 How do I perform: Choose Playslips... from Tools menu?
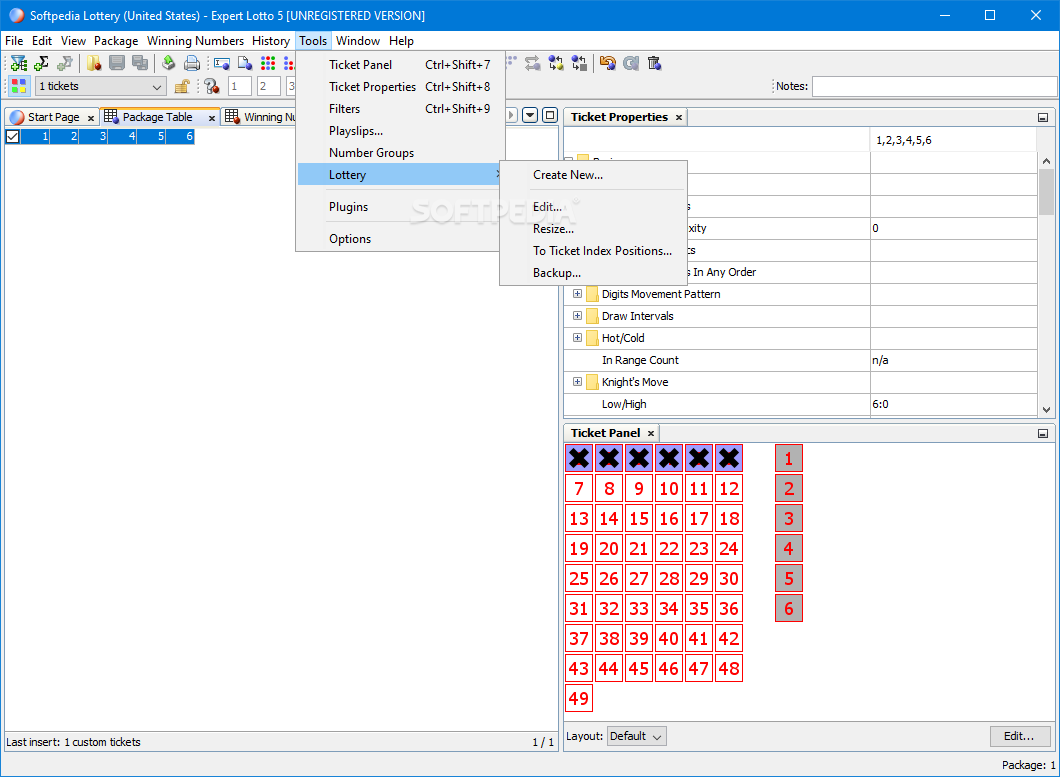click(x=356, y=131)
